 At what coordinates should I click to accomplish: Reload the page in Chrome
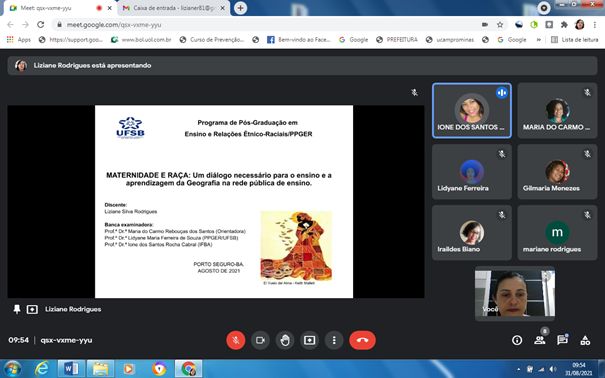(41, 25)
